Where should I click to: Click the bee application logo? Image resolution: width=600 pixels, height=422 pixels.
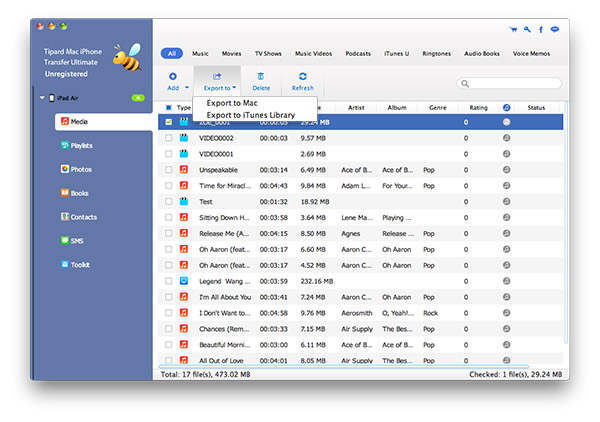(127, 57)
